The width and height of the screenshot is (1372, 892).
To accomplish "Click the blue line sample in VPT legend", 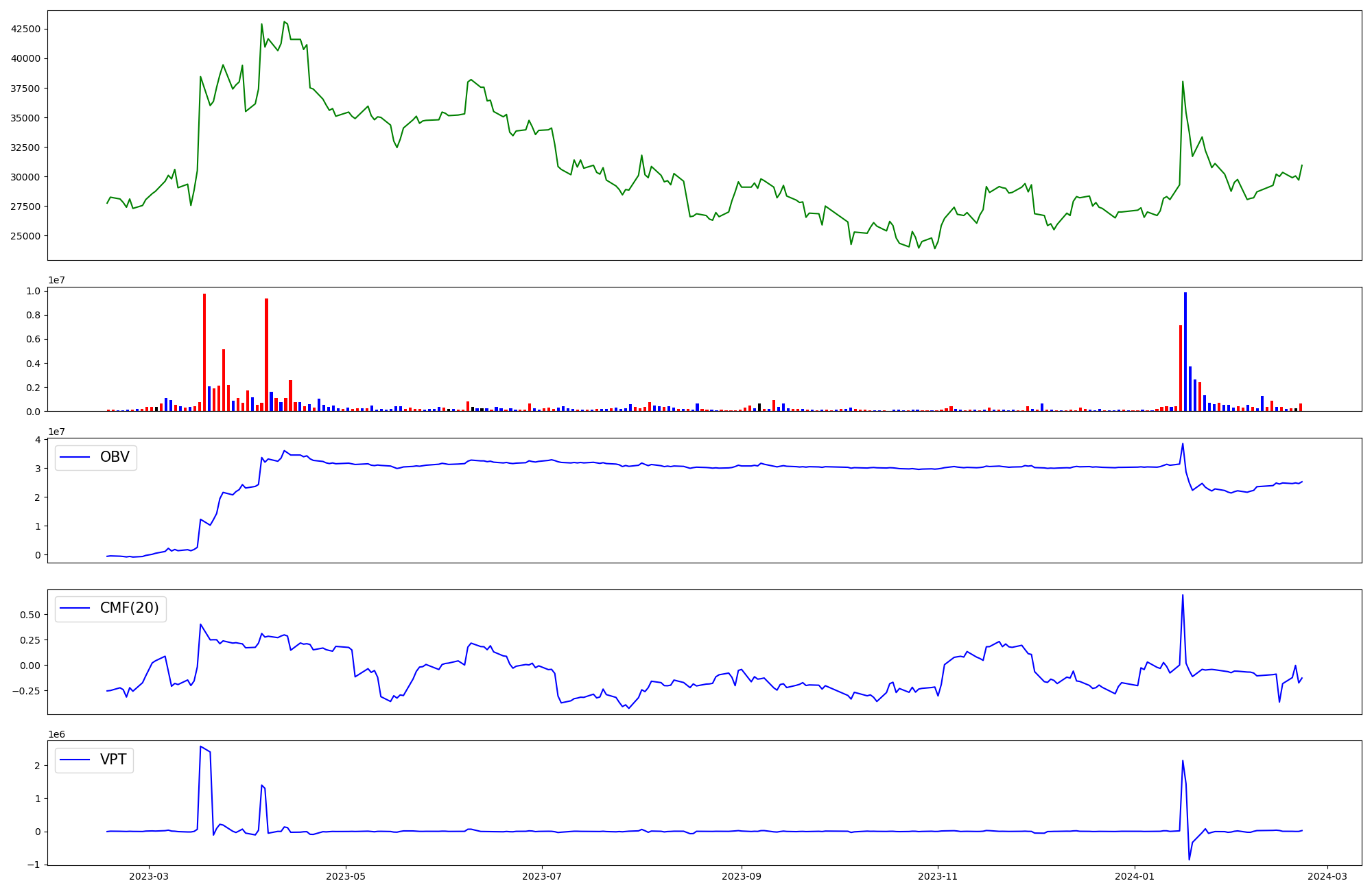I will pyautogui.click(x=75, y=760).
